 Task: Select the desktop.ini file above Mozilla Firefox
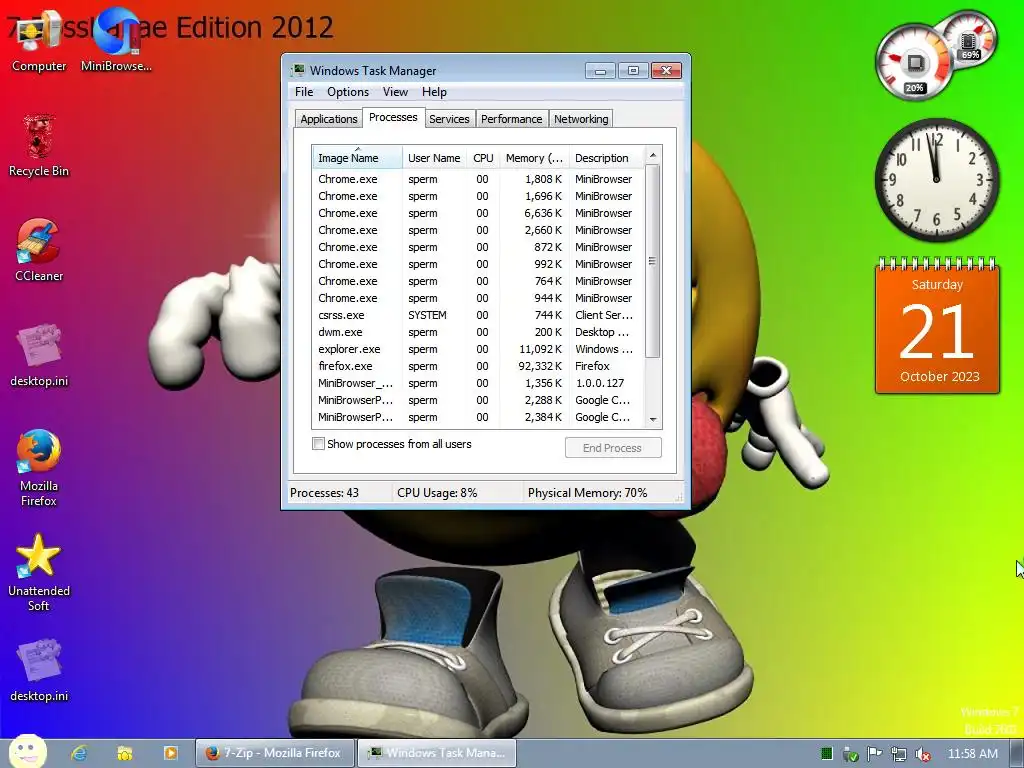point(39,356)
